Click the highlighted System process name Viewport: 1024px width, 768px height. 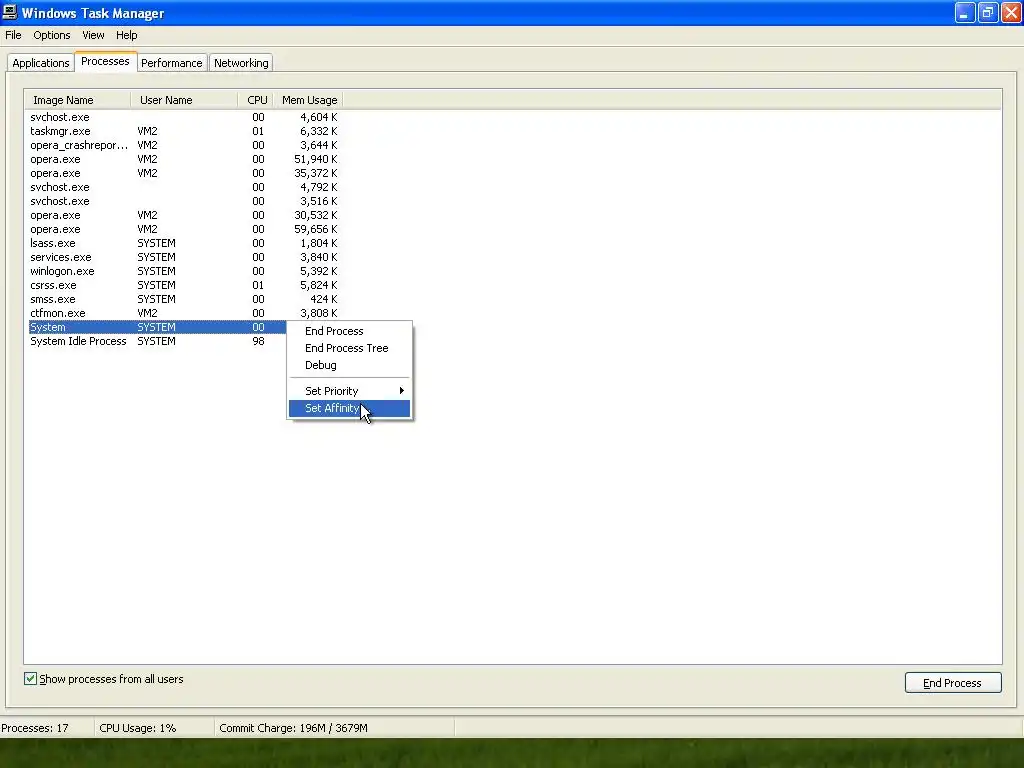coord(48,327)
